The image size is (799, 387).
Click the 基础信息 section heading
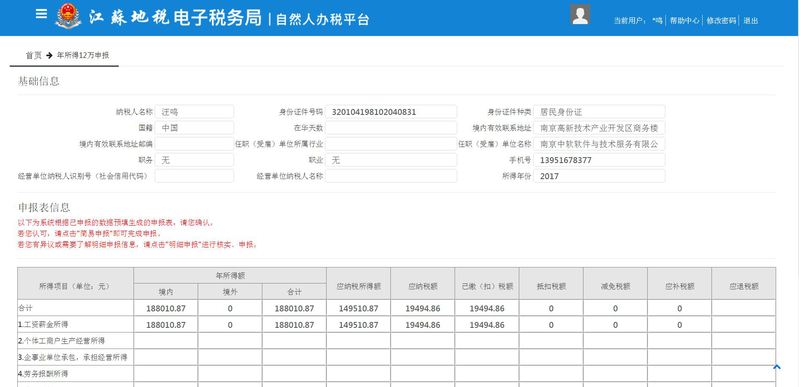[x=39, y=81]
